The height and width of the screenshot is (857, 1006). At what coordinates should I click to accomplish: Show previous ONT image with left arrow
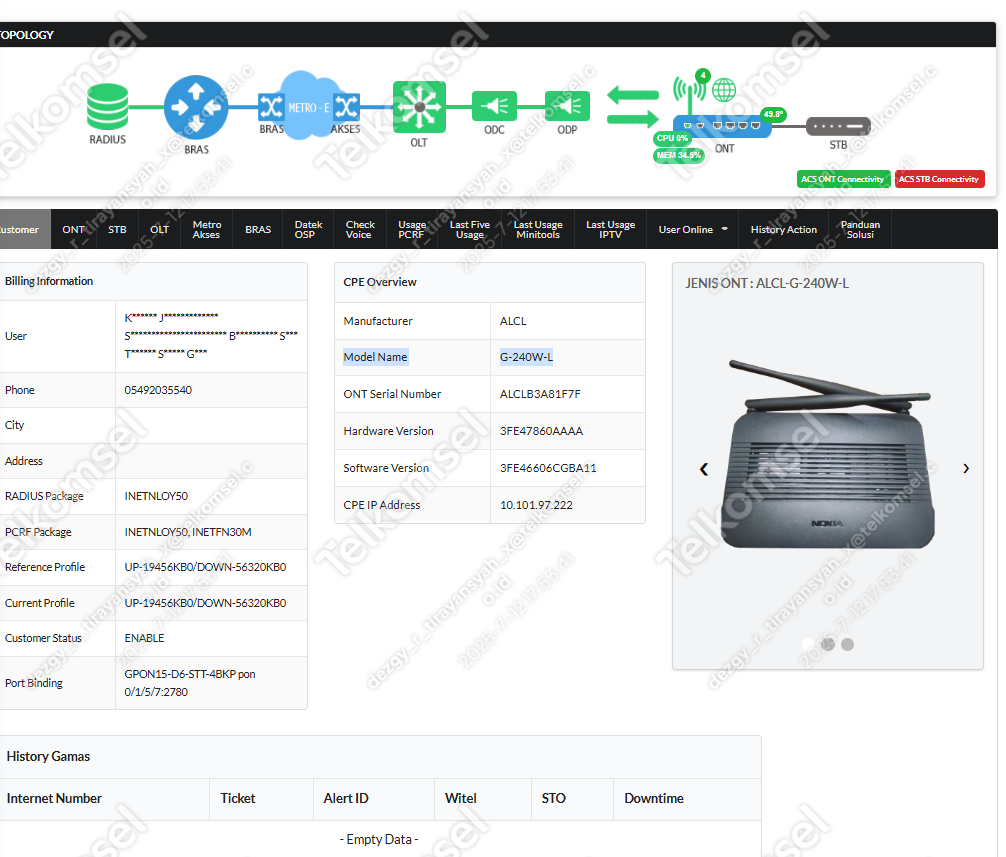[704, 469]
